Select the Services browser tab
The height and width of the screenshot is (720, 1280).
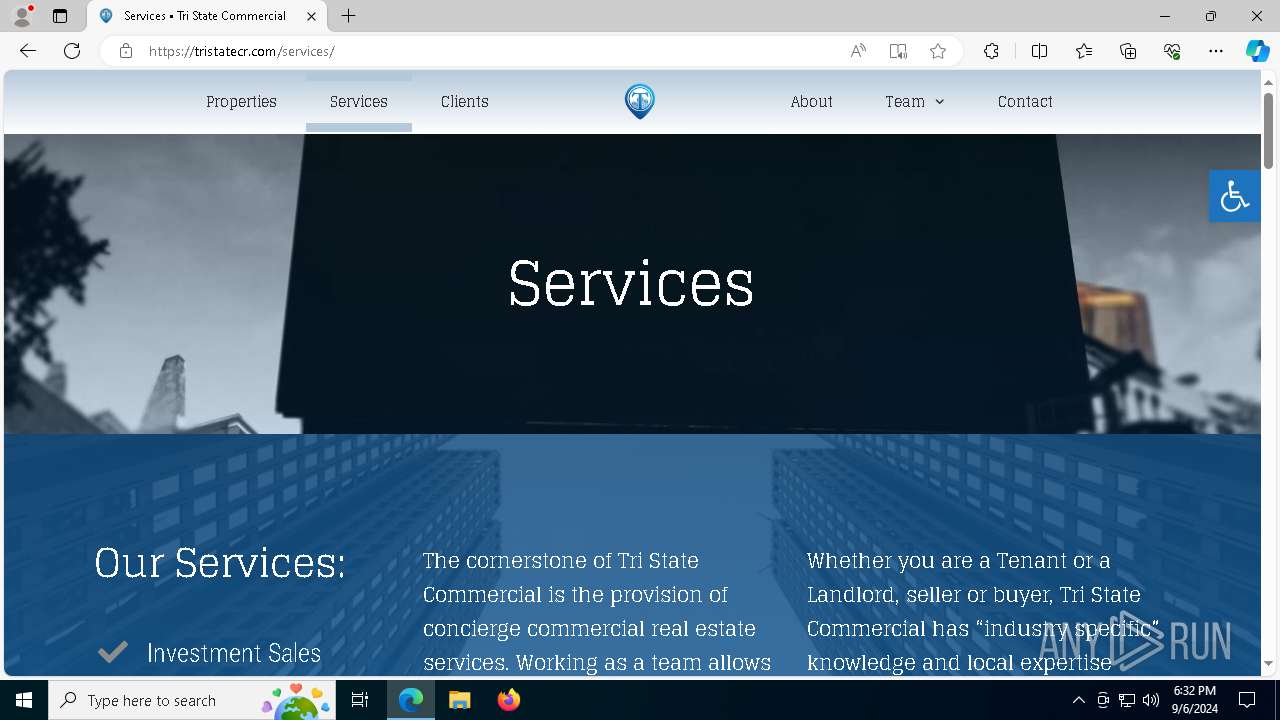[207, 16]
